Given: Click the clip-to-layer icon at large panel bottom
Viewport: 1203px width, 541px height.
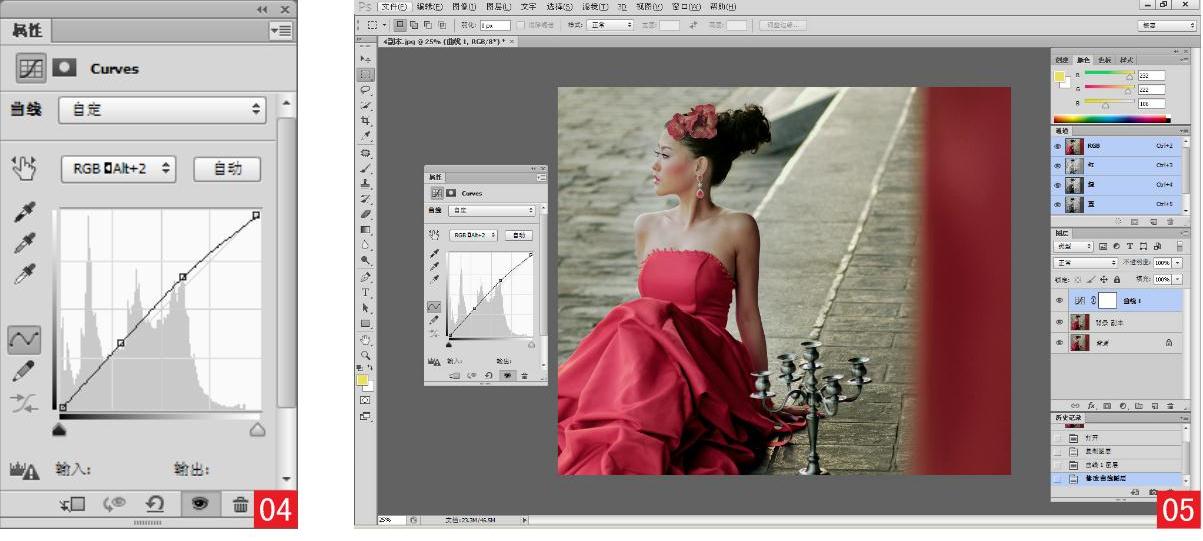Looking at the screenshot, I should [x=72, y=505].
